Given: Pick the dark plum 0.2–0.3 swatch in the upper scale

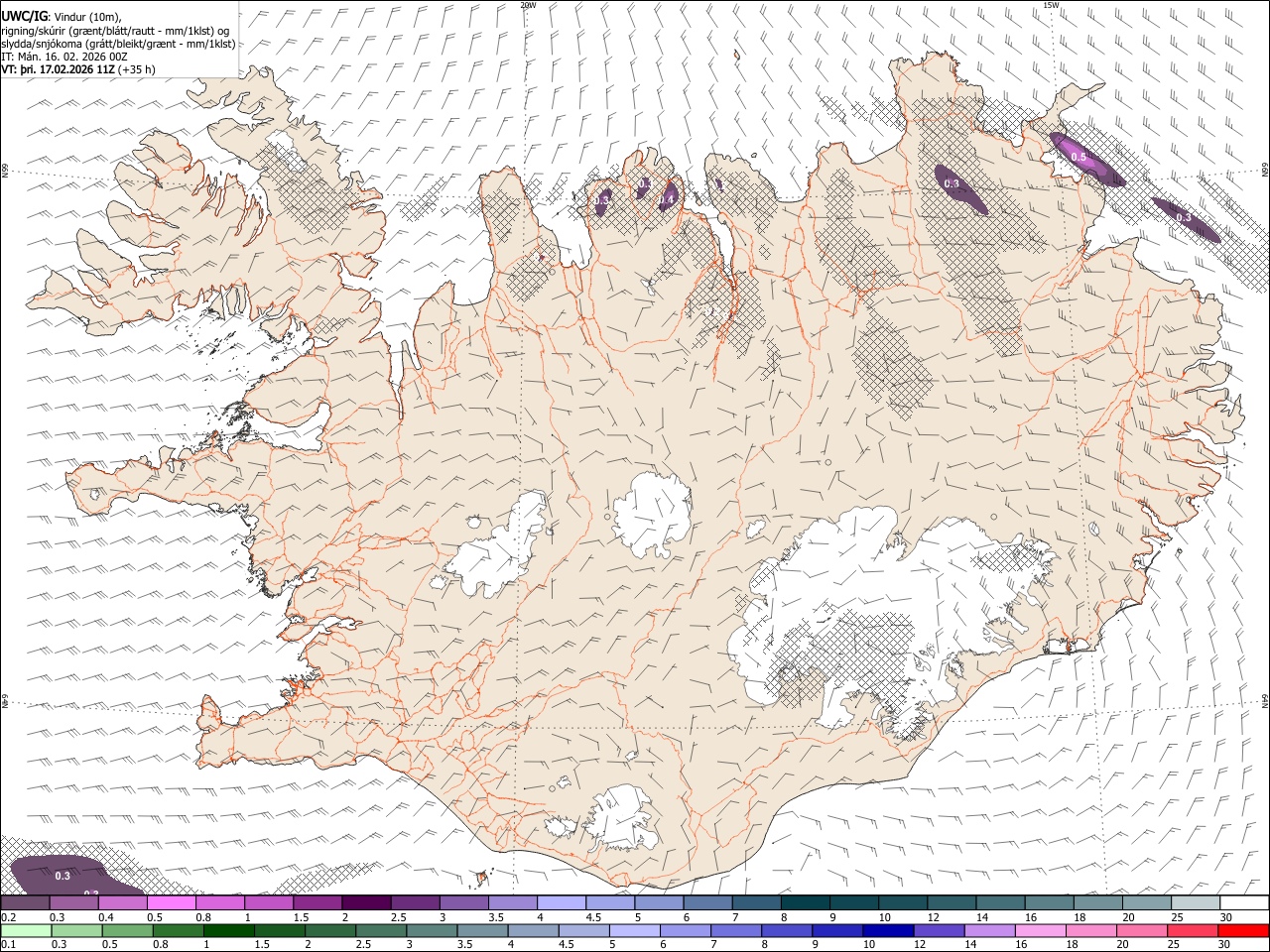Looking at the screenshot, I should [x=25, y=902].
